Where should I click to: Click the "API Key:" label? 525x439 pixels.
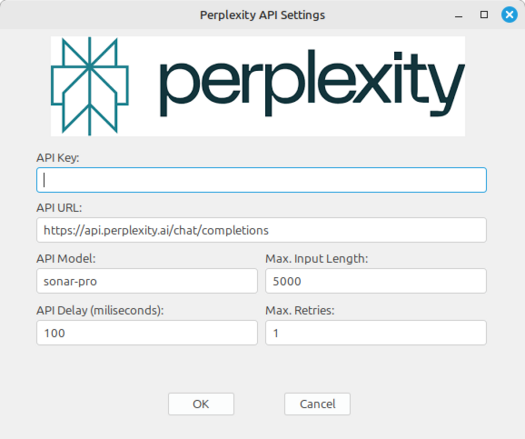(58, 158)
